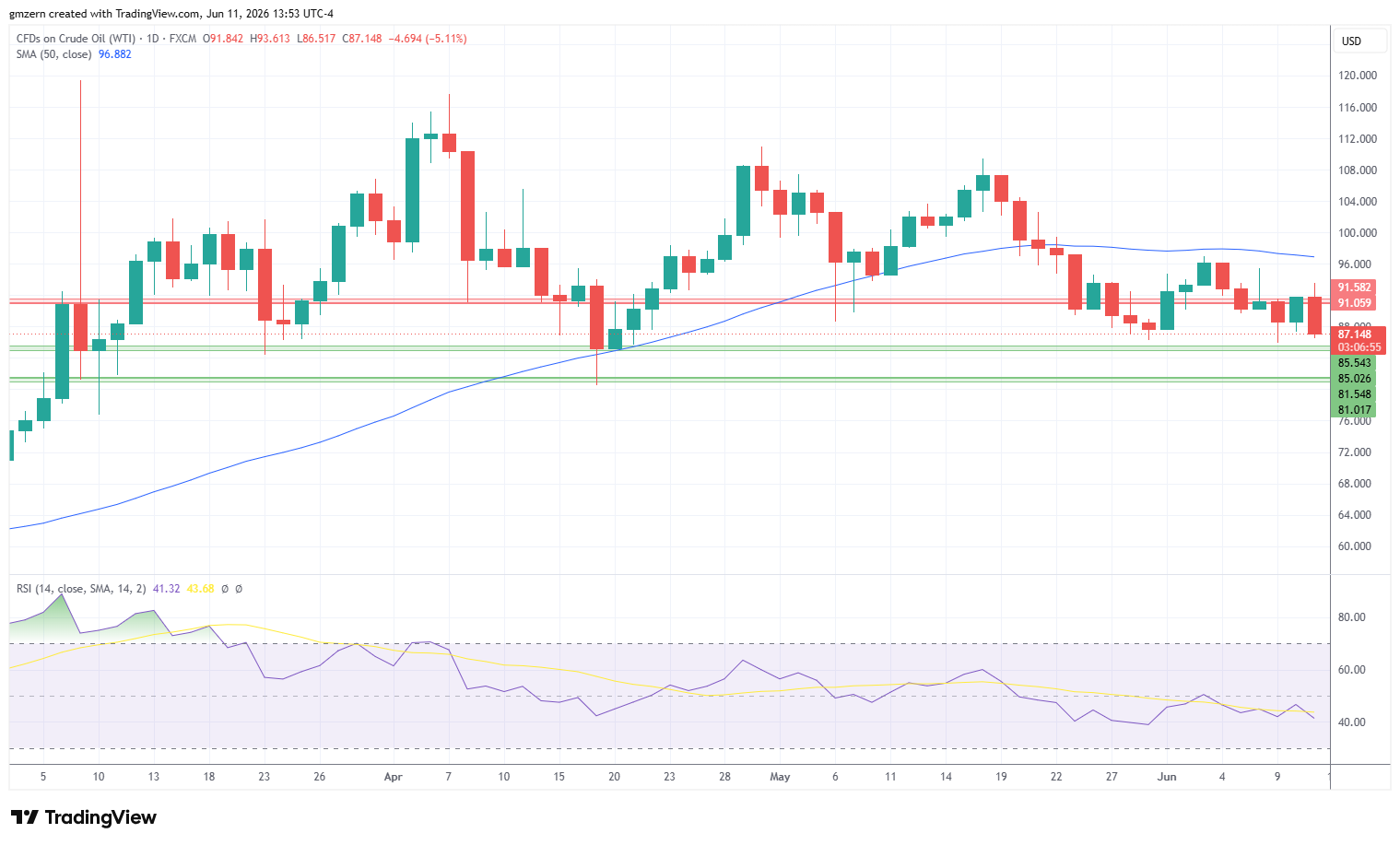1400x845 pixels.
Task: Click the countdown timer 03:06:55
Action: [1359, 347]
